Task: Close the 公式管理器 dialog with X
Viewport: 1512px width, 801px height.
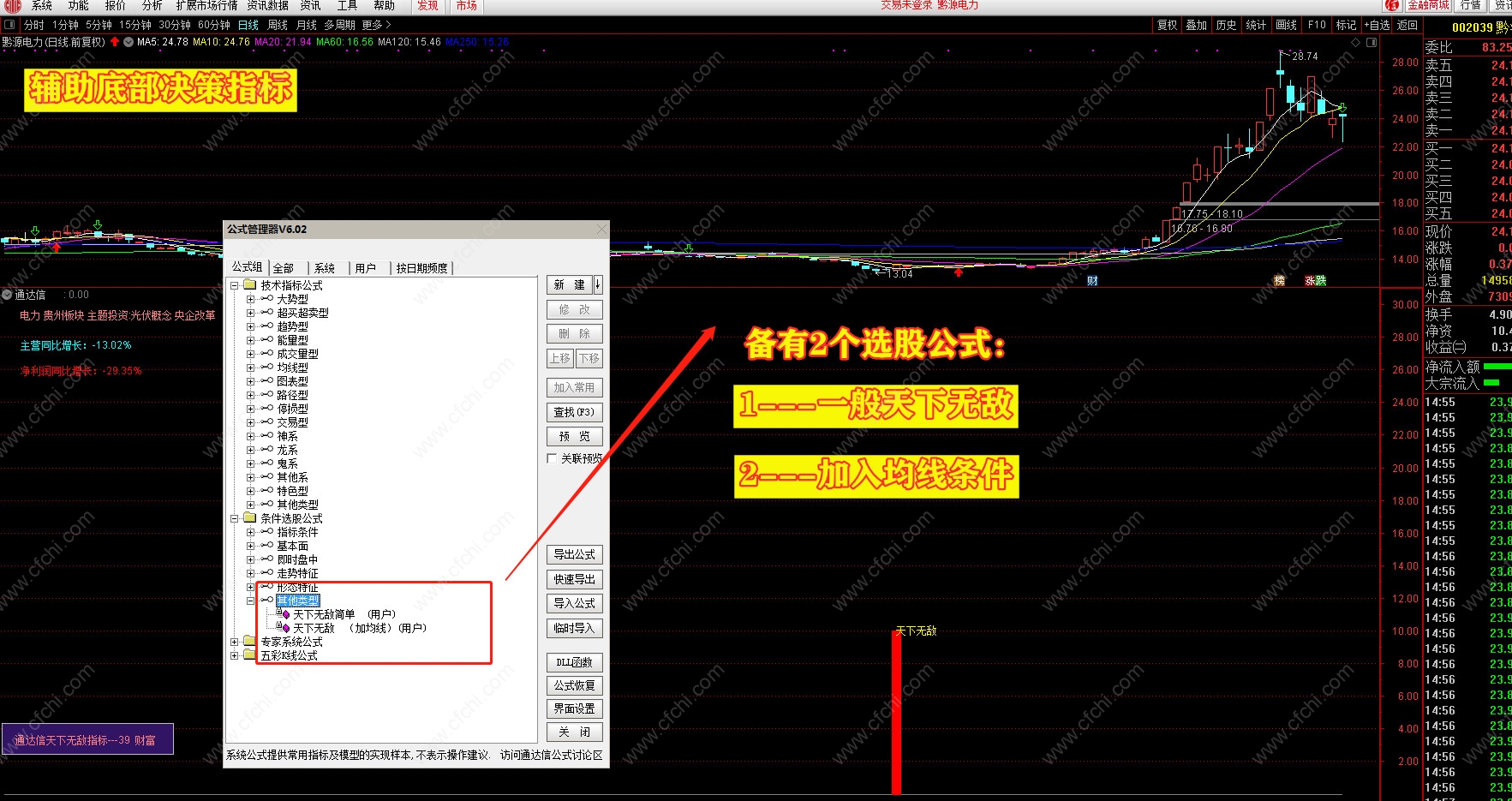Action: (601, 230)
